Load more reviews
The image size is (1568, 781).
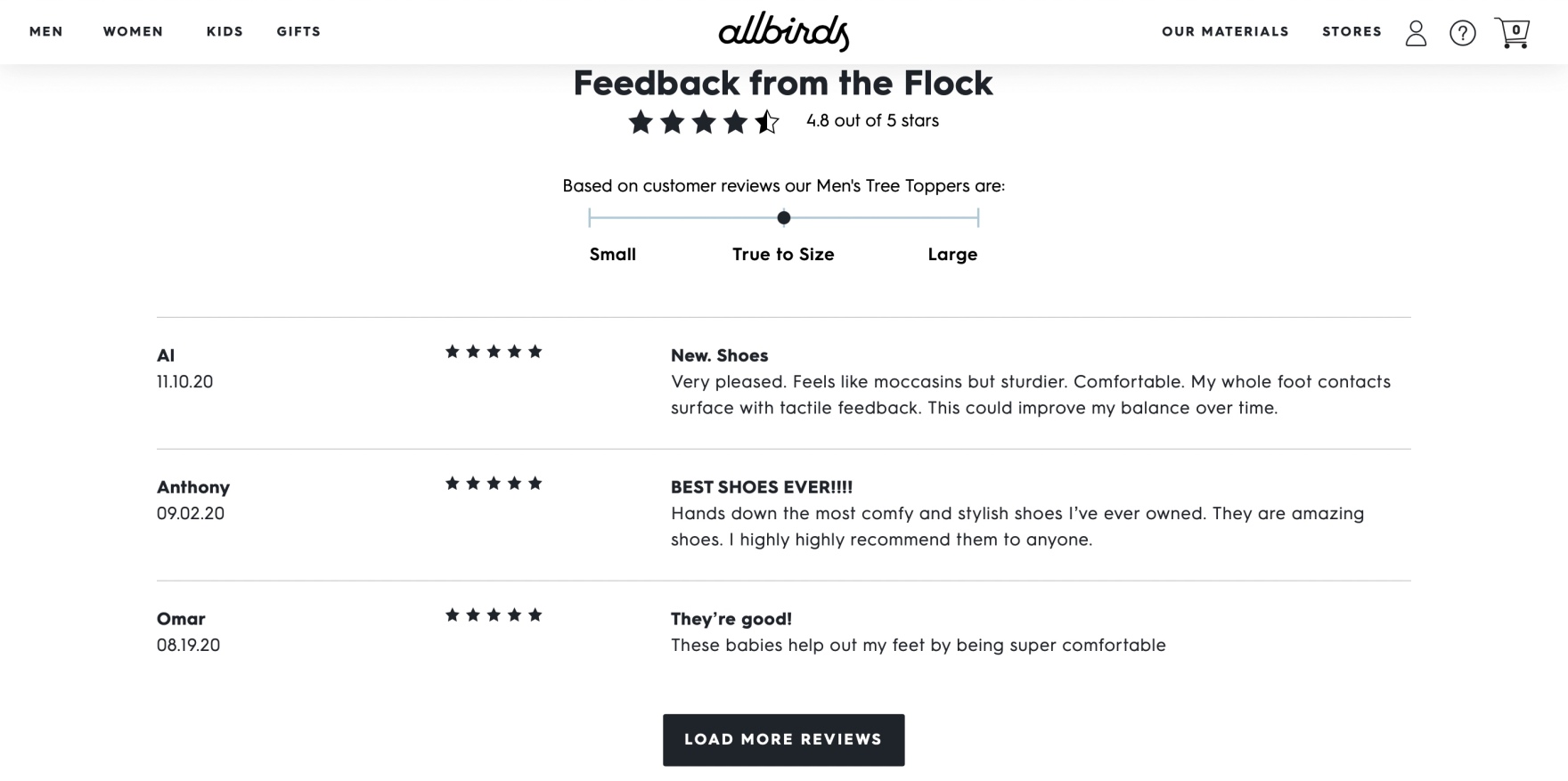click(783, 740)
